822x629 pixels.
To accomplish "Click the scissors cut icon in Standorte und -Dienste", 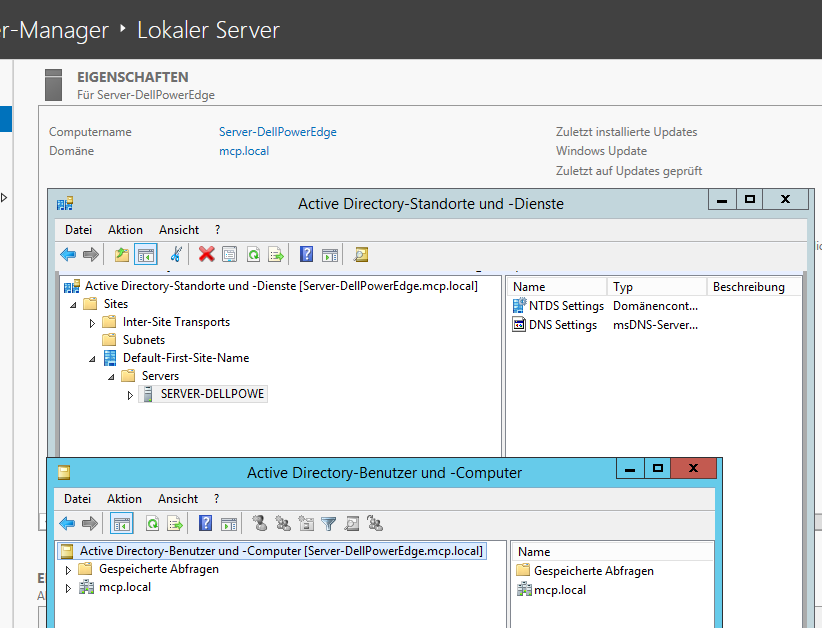I will coord(176,255).
